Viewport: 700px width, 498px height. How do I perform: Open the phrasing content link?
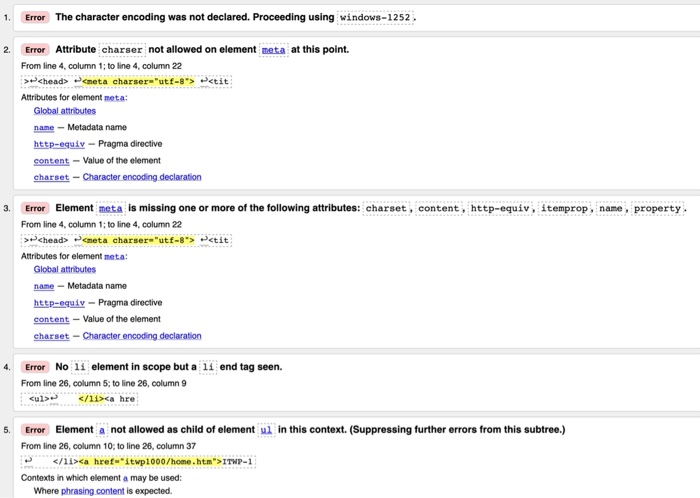pyautogui.click(x=92, y=491)
